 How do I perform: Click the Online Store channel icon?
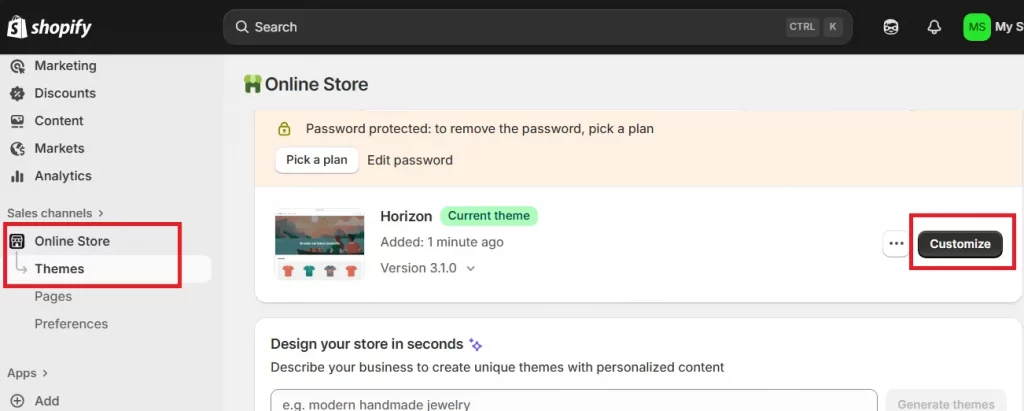click(17, 241)
